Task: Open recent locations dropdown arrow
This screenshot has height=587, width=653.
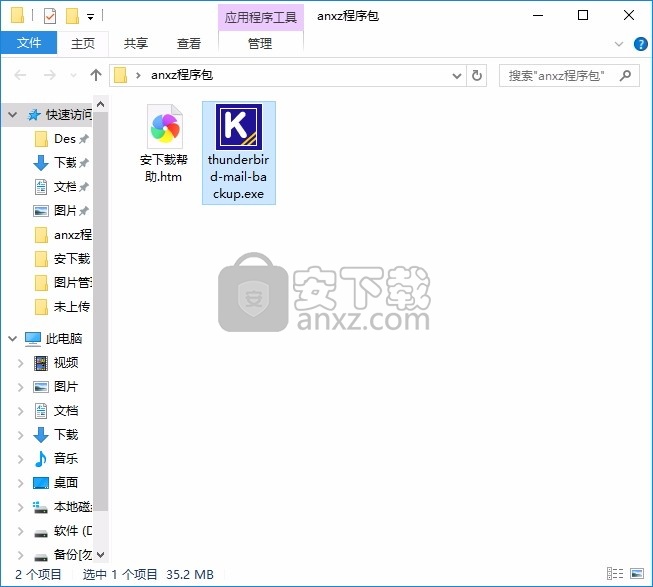Action: (73, 76)
